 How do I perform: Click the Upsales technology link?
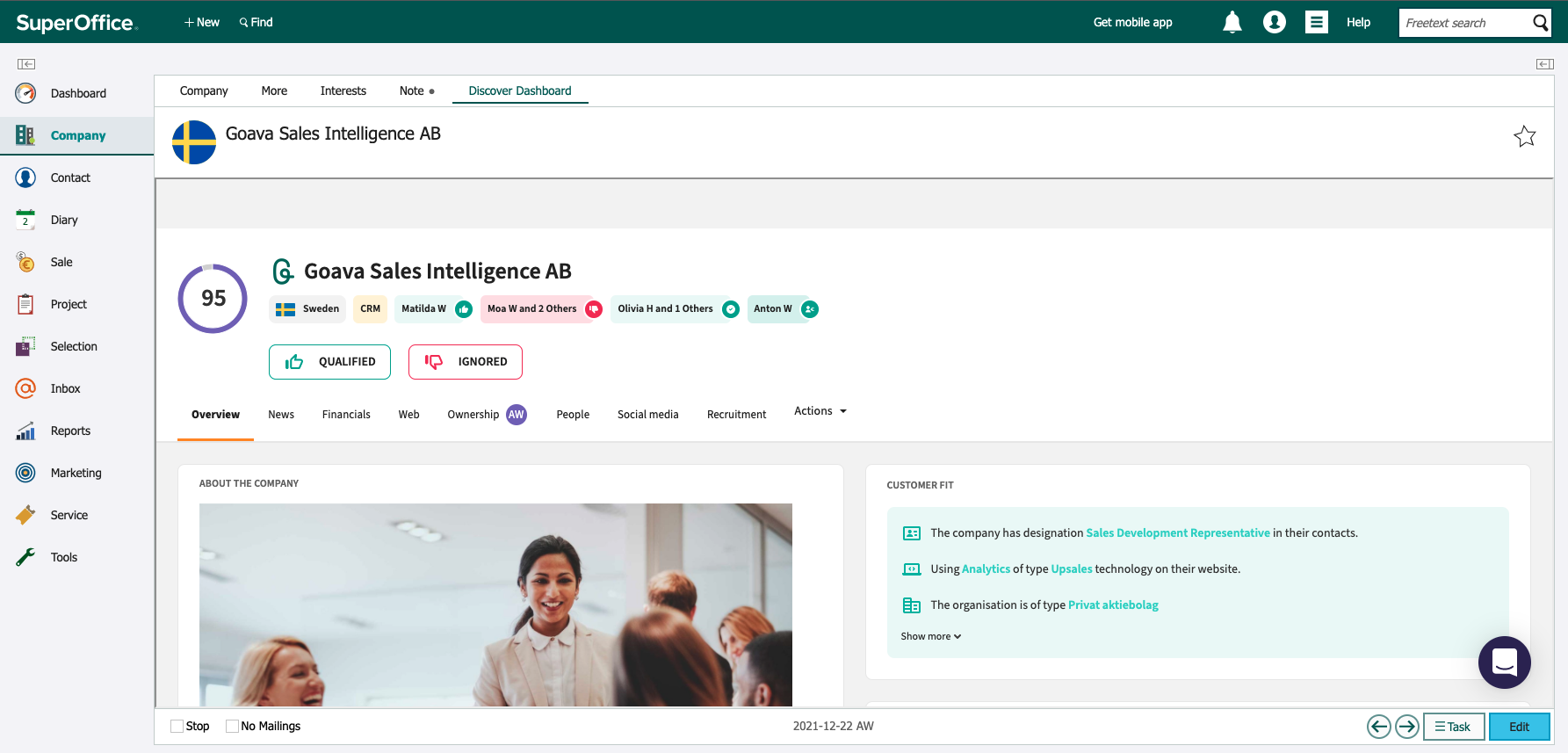pos(1072,569)
